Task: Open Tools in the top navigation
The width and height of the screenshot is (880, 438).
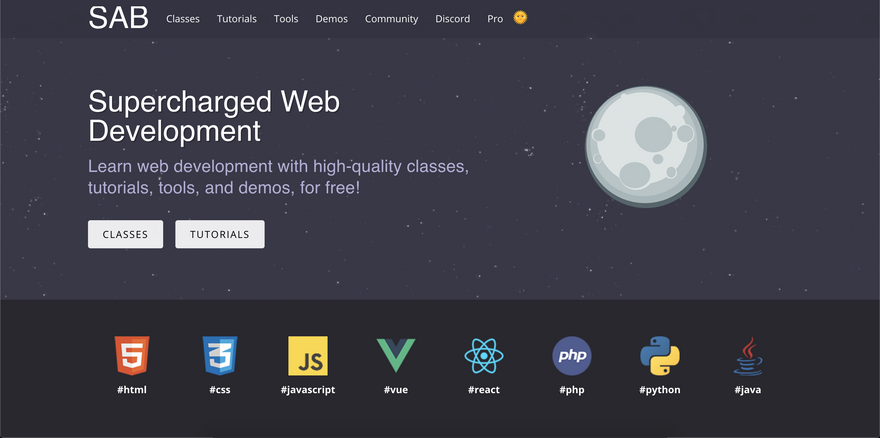Action: coord(286,19)
